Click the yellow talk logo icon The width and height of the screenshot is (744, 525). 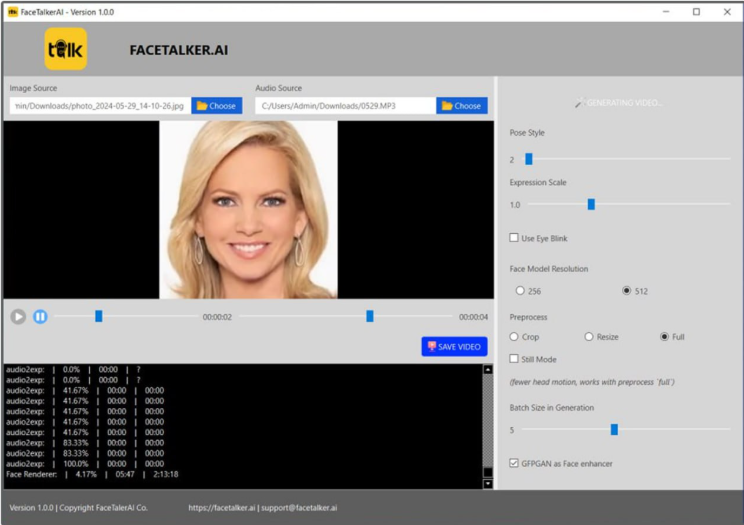[66, 49]
